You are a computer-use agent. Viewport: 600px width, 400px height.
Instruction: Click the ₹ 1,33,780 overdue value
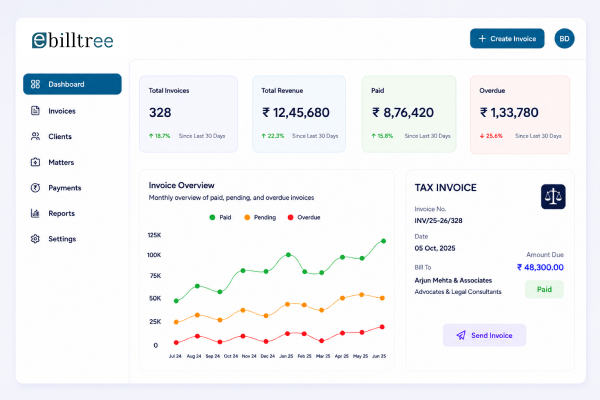(509, 113)
